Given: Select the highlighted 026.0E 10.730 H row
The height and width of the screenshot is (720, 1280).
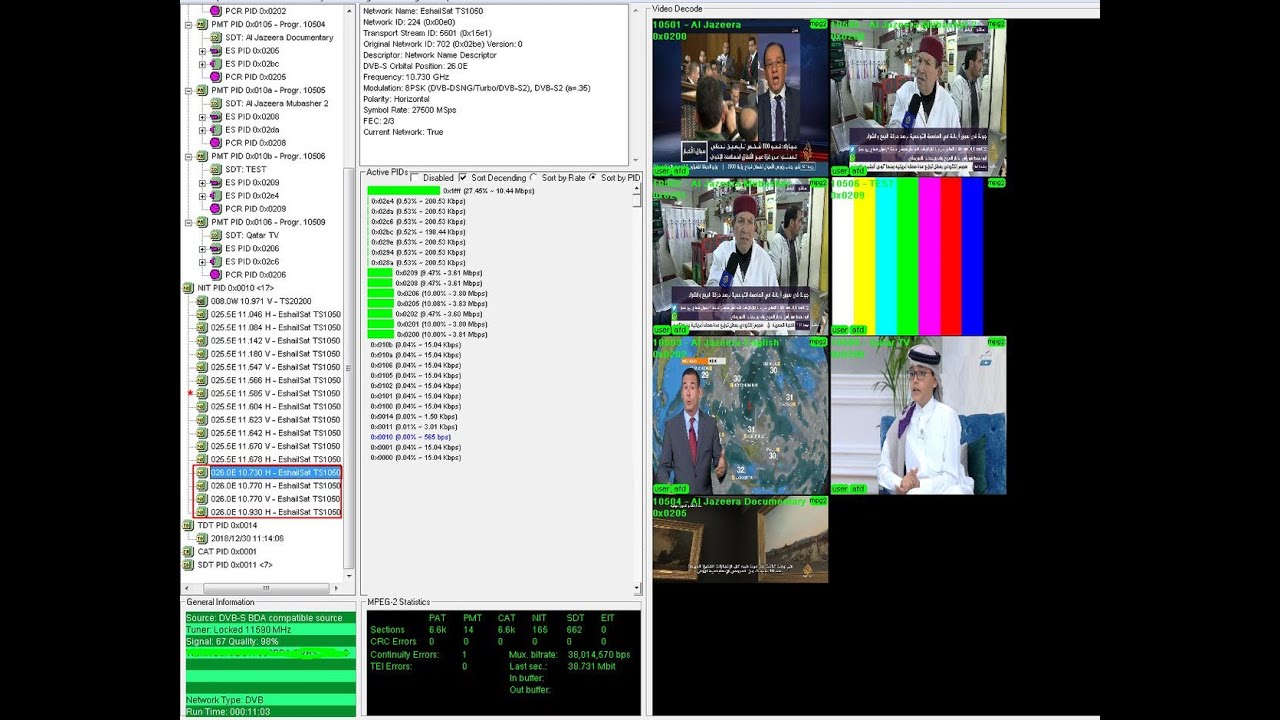Looking at the screenshot, I should [x=275, y=472].
